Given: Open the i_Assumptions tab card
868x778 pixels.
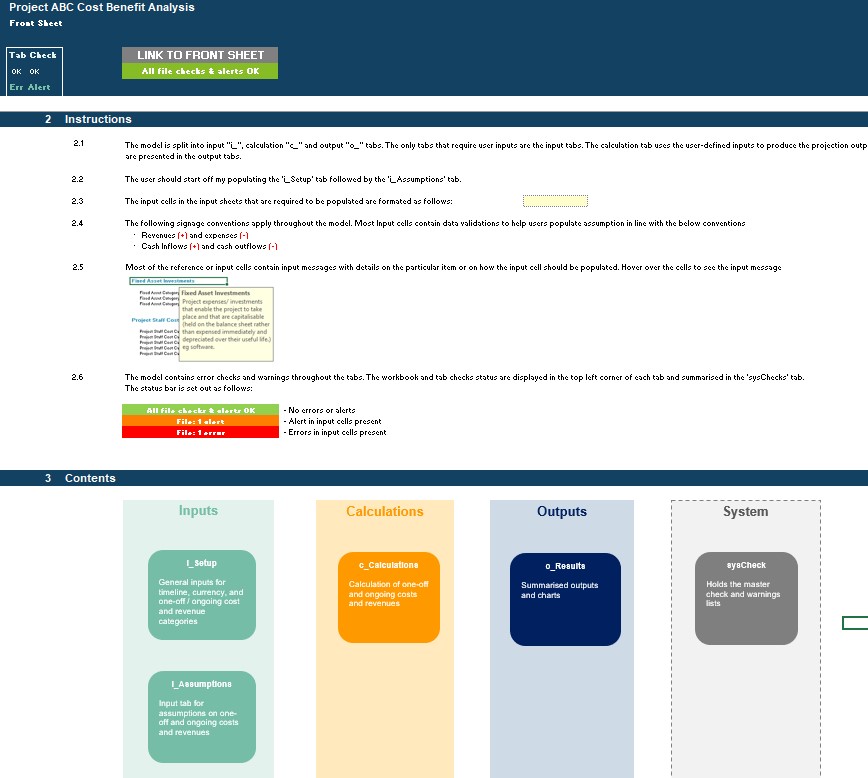Looking at the screenshot, I should (x=202, y=717).
